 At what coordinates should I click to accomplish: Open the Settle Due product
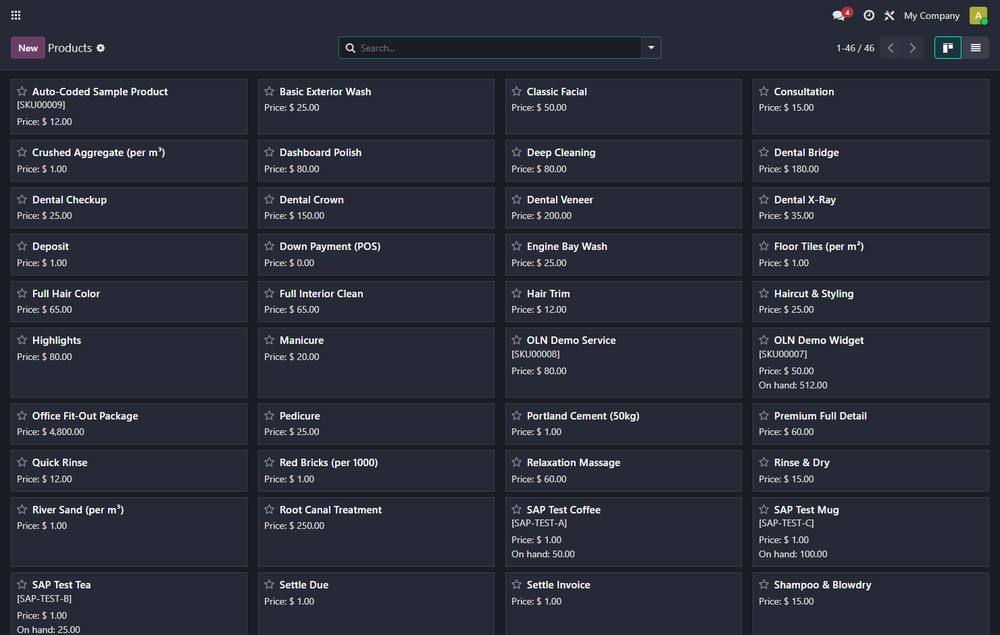point(376,604)
